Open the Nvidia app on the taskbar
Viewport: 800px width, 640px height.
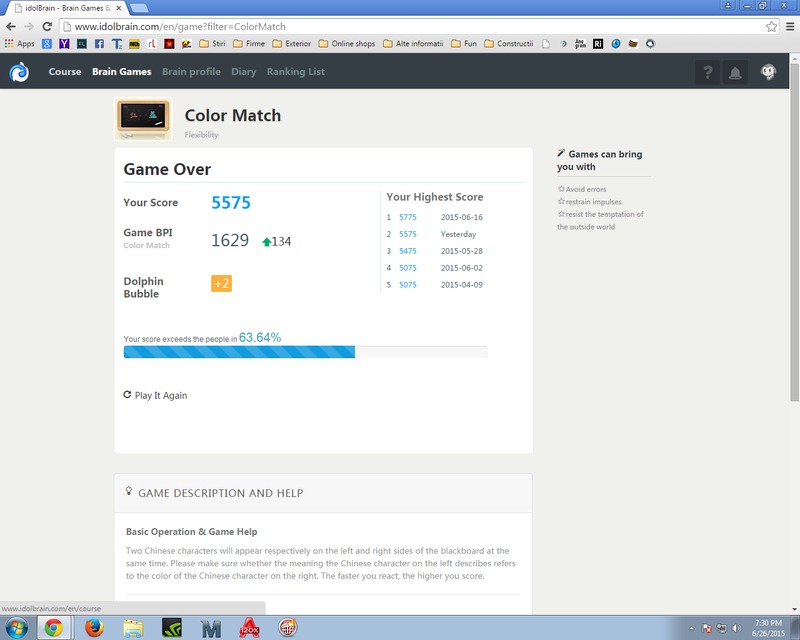coord(172,628)
